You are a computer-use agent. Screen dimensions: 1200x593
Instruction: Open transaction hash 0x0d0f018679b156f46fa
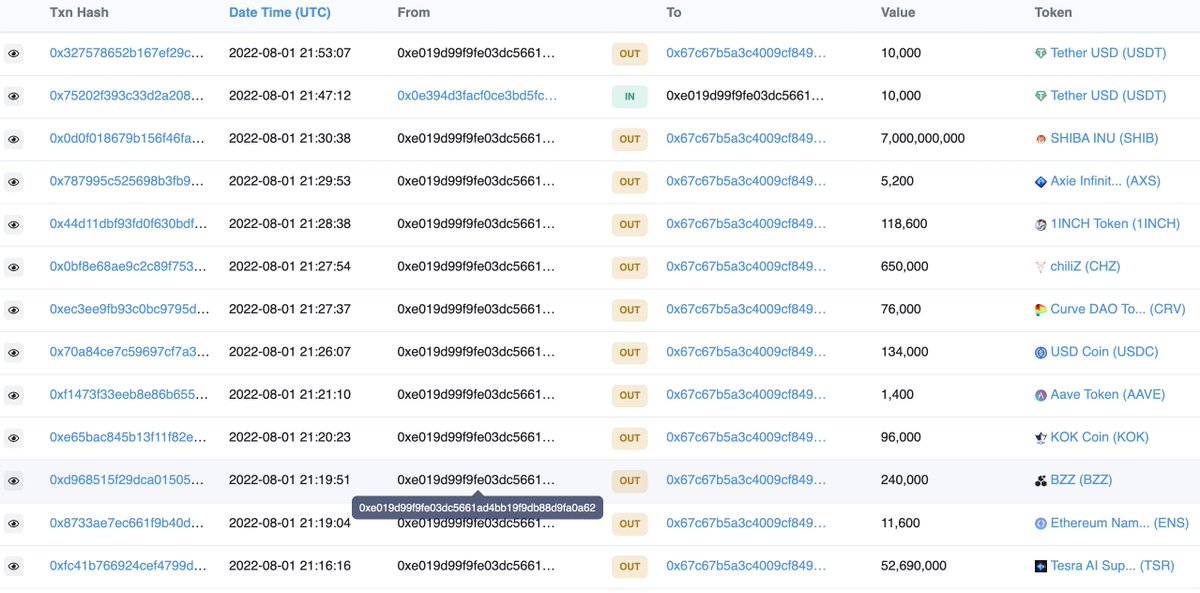128,139
